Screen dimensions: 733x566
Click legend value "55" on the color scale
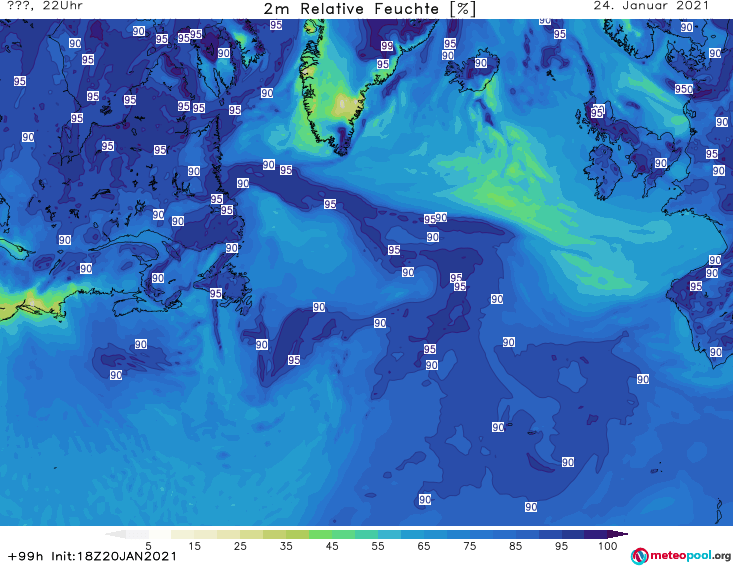click(378, 546)
